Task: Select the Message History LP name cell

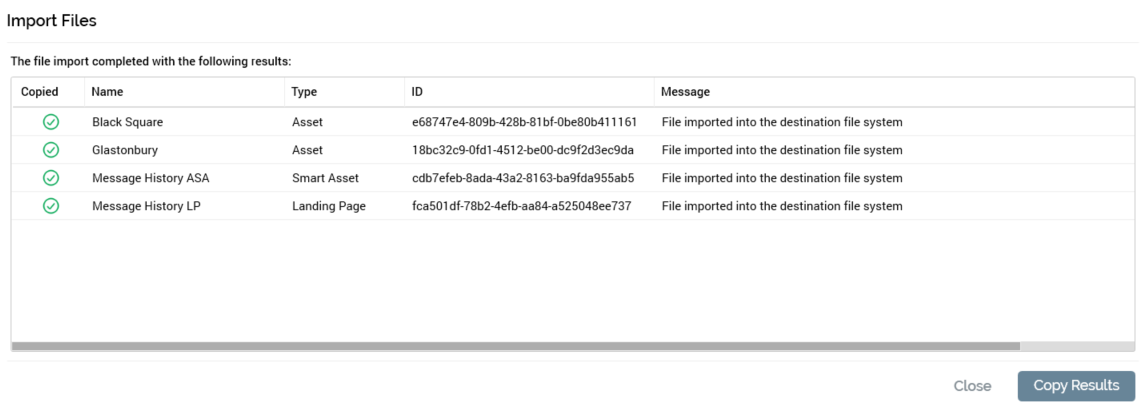Action: (x=146, y=206)
